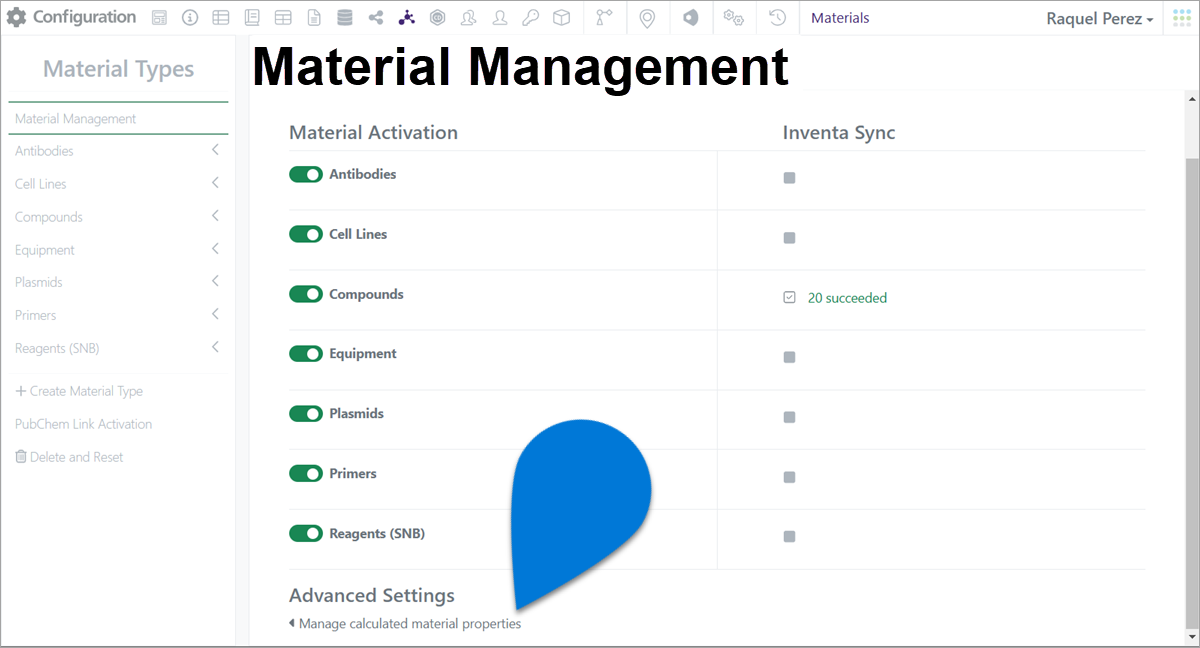1200x648 pixels.
Task: Open the form layout icon after Configuration
Action: click(x=160, y=18)
